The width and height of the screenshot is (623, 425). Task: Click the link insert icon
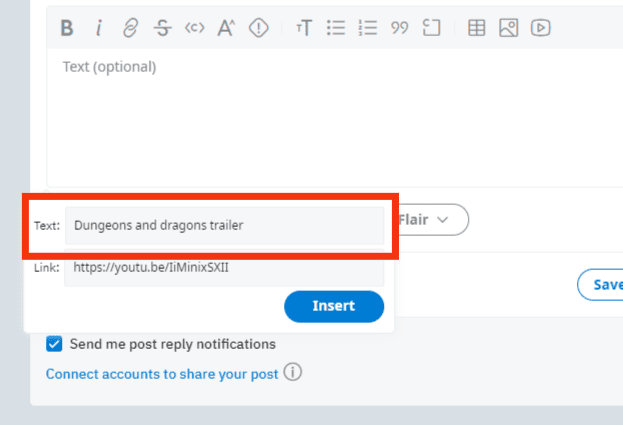[130, 28]
